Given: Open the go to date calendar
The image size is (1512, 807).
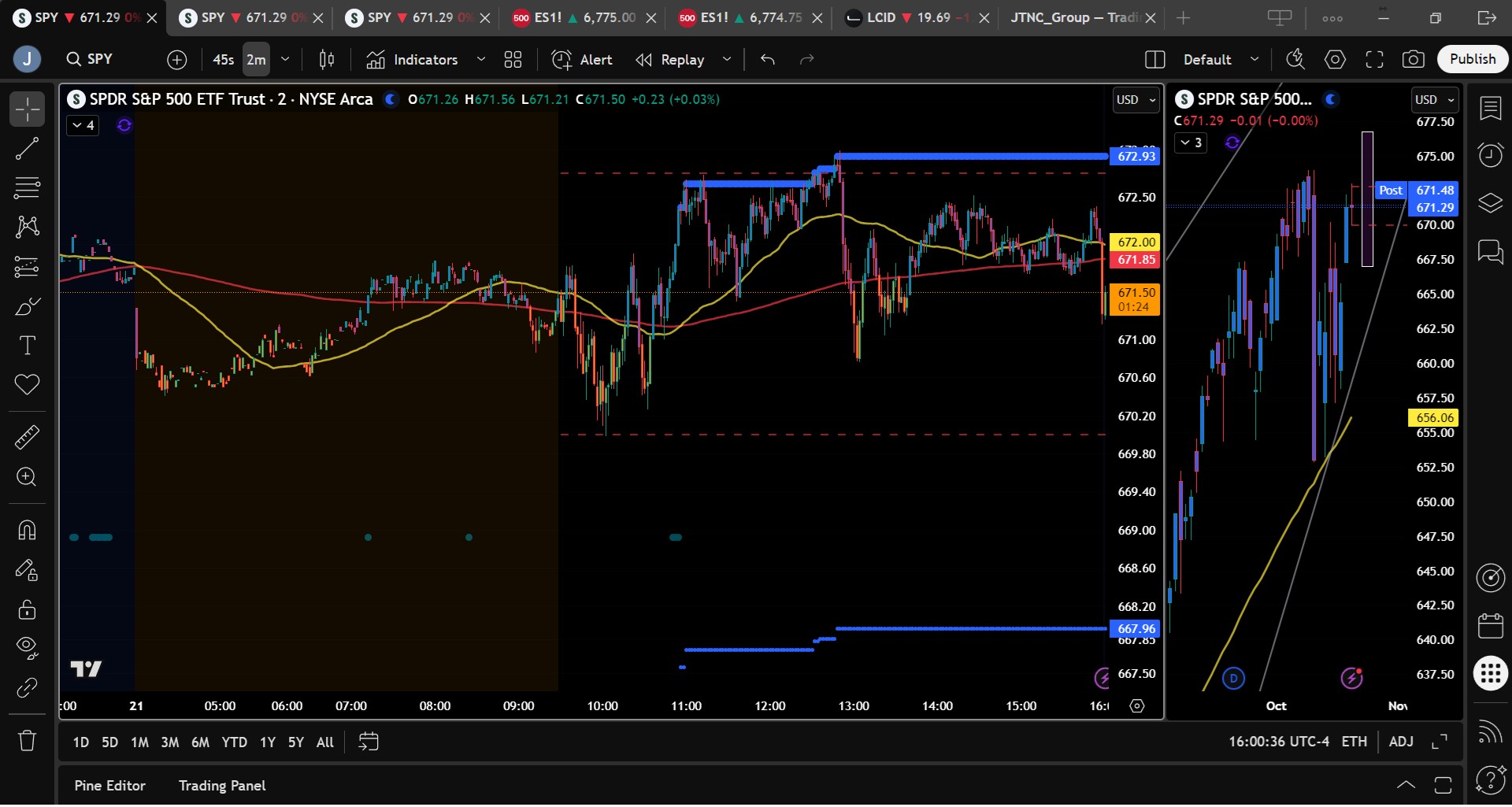Looking at the screenshot, I should [368, 742].
